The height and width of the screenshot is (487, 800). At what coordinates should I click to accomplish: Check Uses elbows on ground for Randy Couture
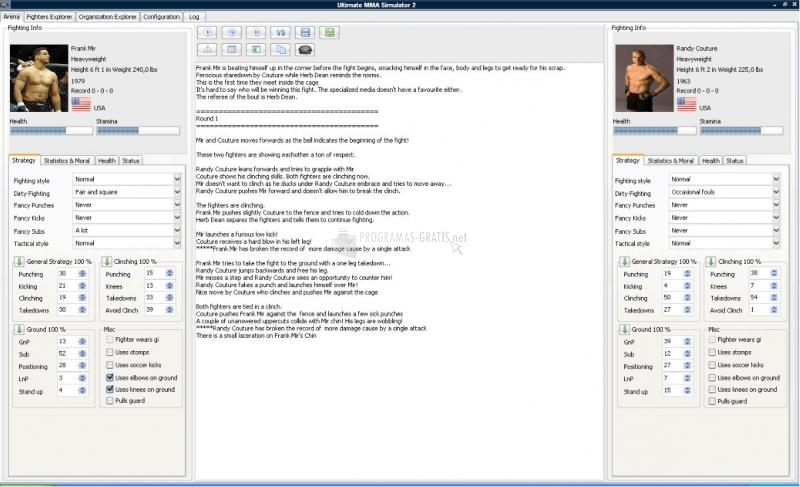tap(712, 377)
